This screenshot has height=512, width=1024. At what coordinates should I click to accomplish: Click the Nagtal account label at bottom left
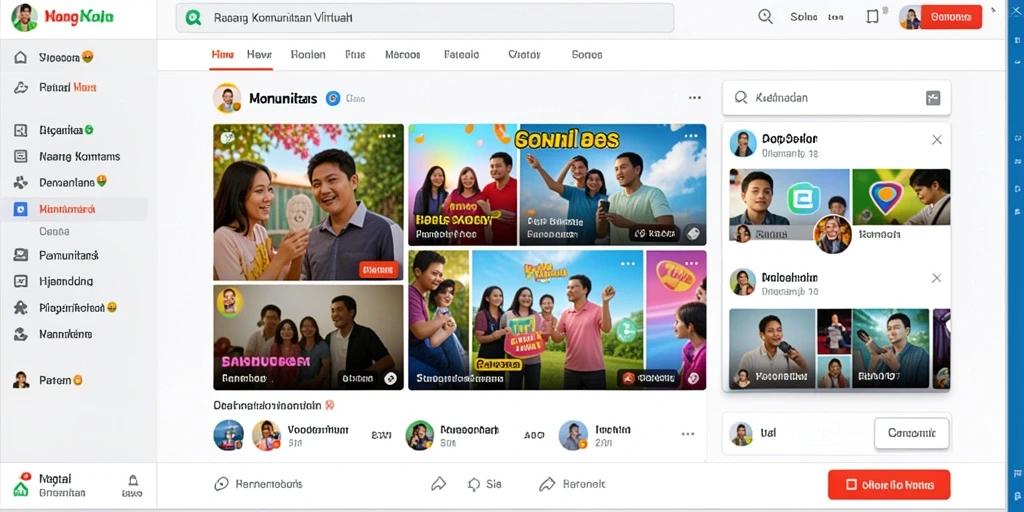(x=56, y=479)
